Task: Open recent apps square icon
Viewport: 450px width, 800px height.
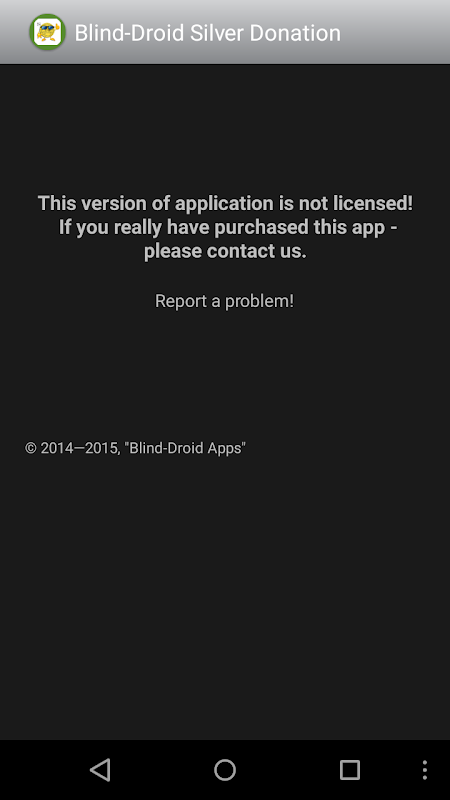Action: click(349, 769)
